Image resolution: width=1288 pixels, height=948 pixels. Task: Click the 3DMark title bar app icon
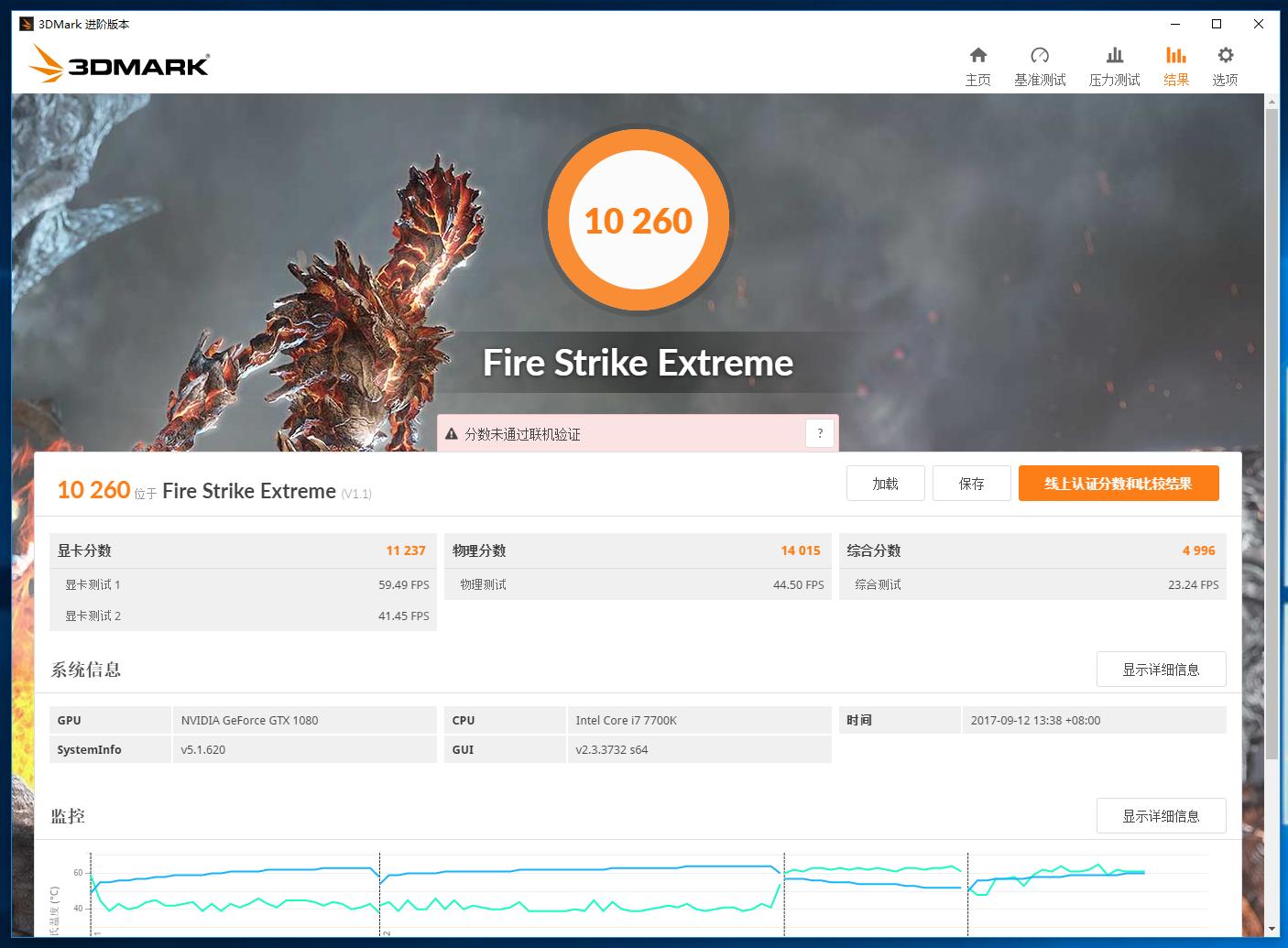click(27, 24)
